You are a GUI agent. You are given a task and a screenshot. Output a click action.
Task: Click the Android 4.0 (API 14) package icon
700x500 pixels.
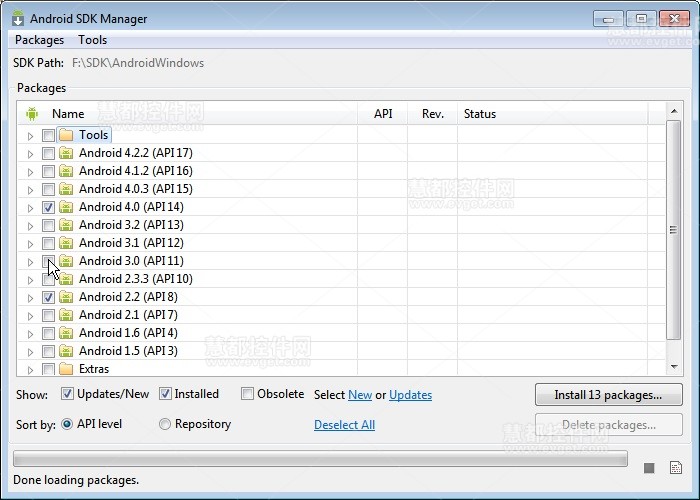click(66, 207)
